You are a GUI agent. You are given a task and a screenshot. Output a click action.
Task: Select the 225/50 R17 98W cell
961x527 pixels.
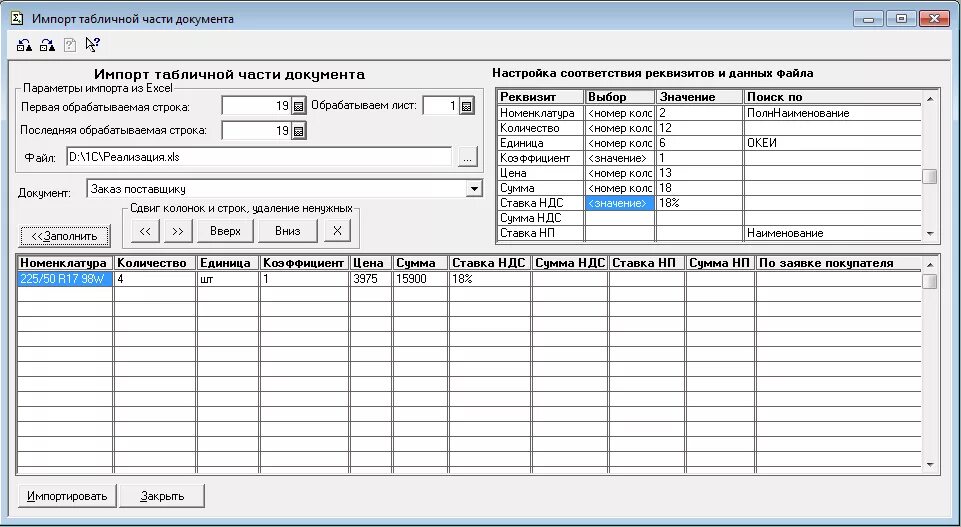point(65,279)
